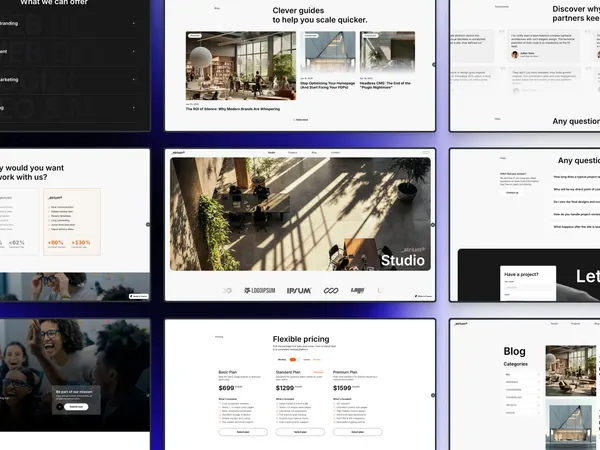Expand the 'Do I own the final designs' question

tap(576, 202)
